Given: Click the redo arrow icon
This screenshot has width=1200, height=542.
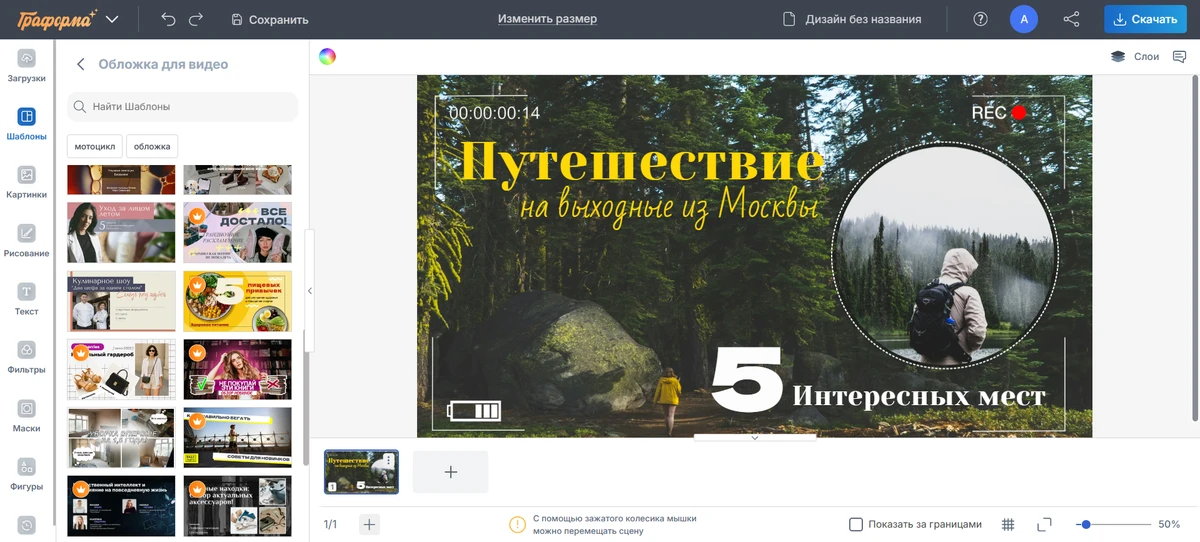Looking at the screenshot, I should [x=196, y=19].
